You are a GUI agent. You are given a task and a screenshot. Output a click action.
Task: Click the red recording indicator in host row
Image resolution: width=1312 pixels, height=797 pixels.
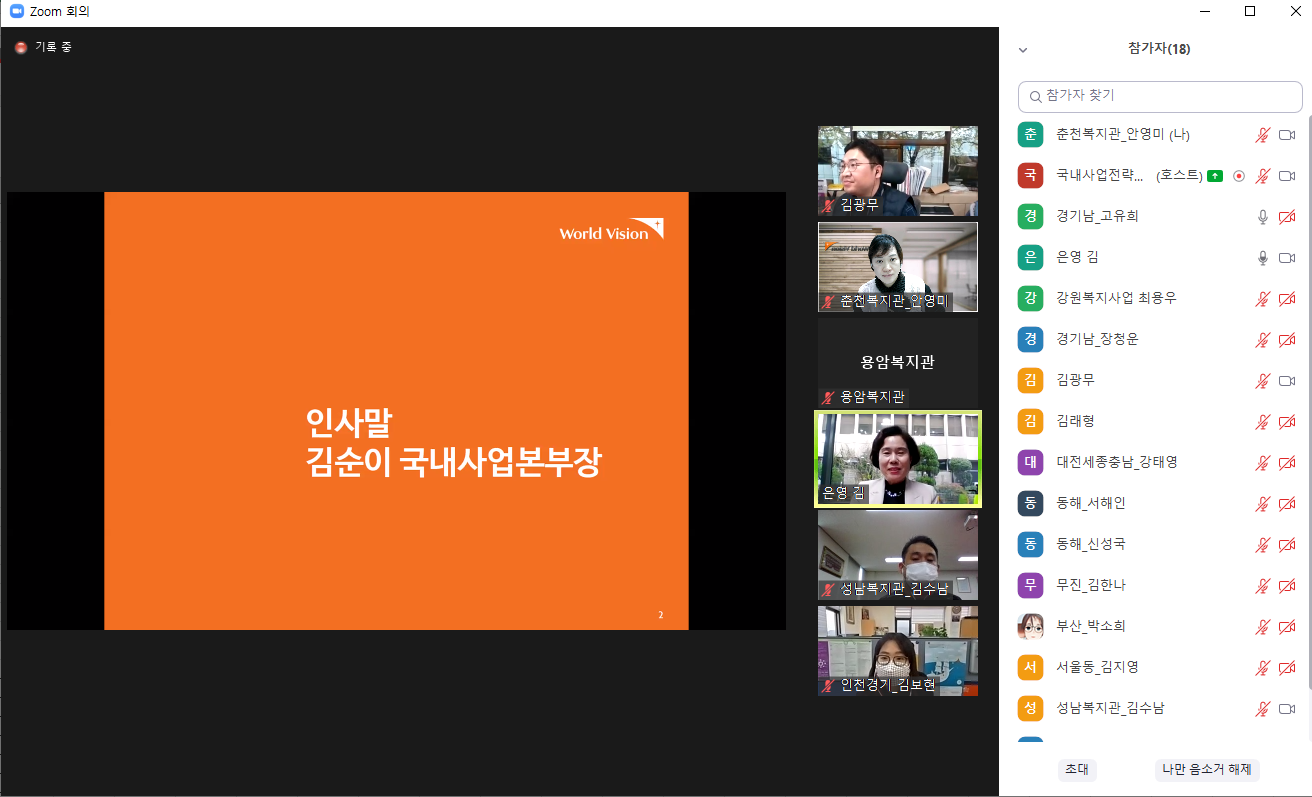tap(1239, 176)
